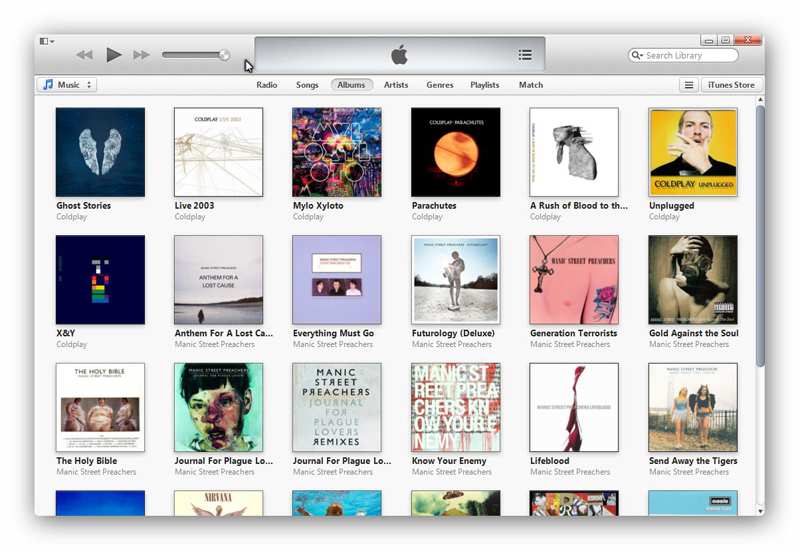Open Generation Terrorists album cover
This screenshot has height=551, width=800.
(574, 280)
